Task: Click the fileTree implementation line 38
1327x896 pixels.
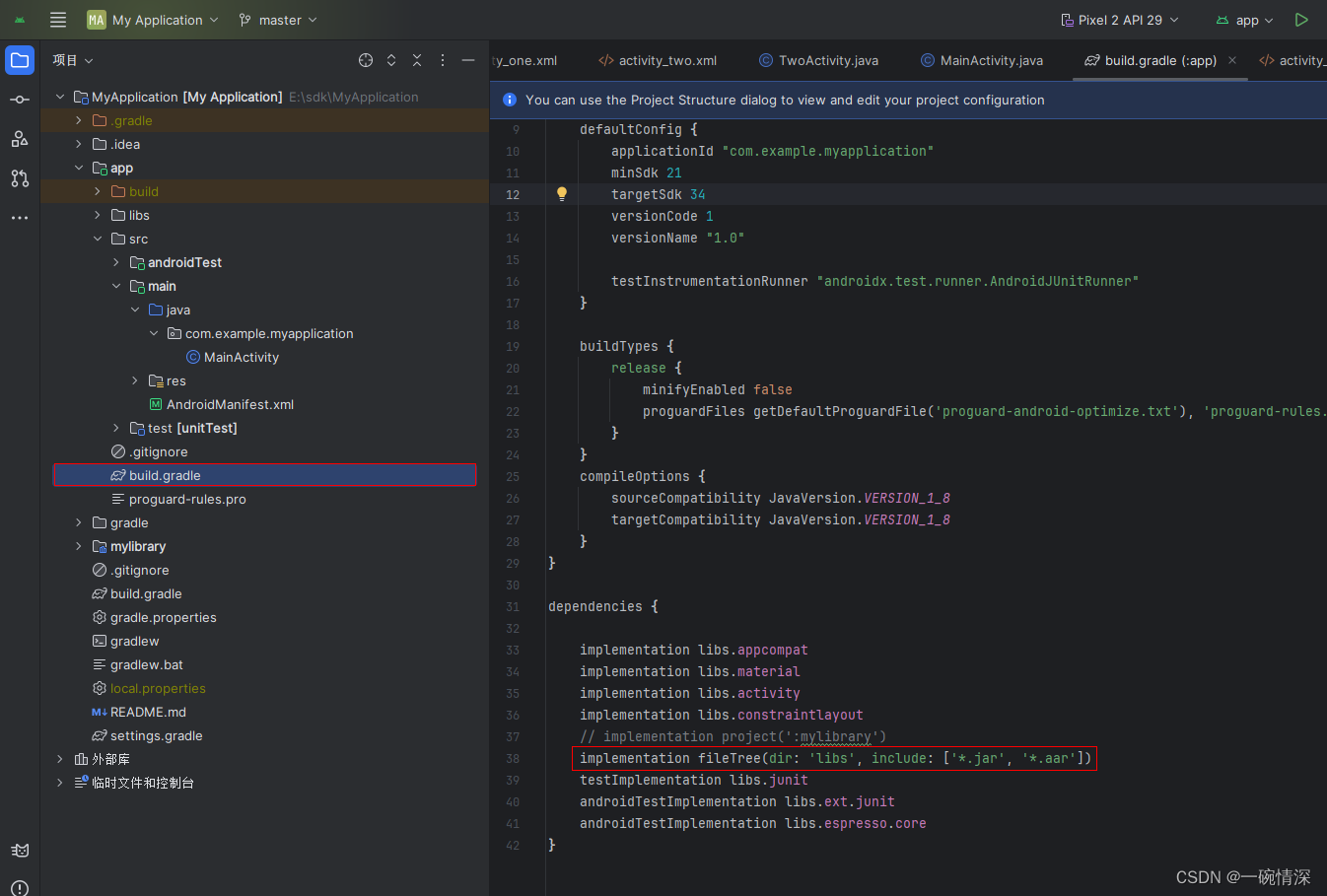Action: [835, 758]
